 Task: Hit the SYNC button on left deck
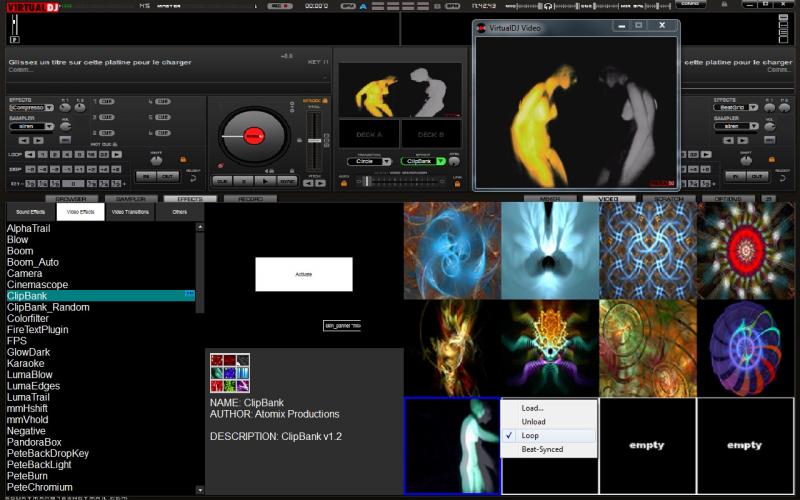pos(287,181)
